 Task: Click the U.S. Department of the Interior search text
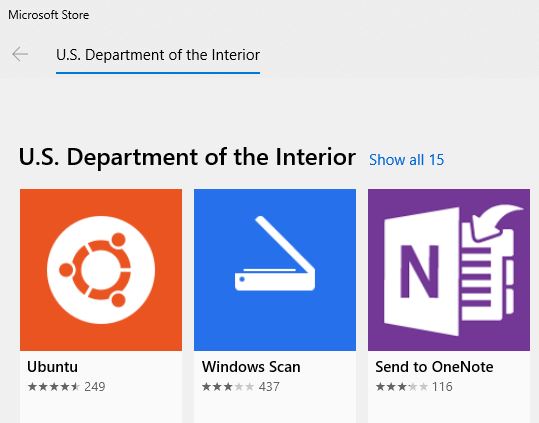click(158, 55)
